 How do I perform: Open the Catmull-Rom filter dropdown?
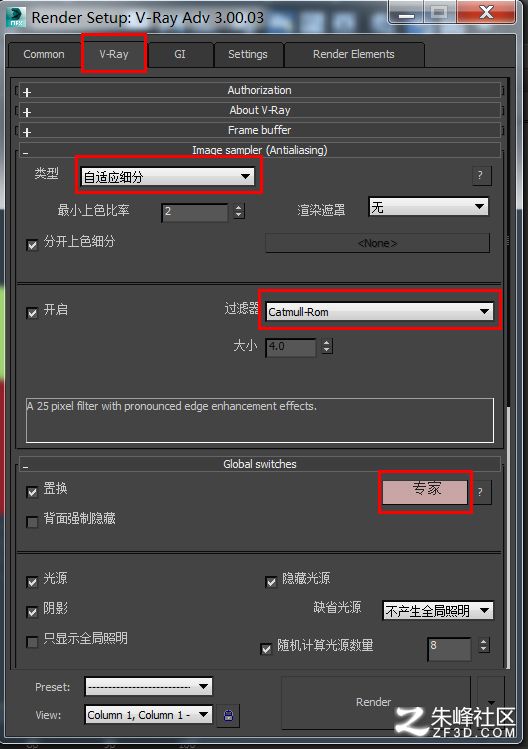[379, 311]
